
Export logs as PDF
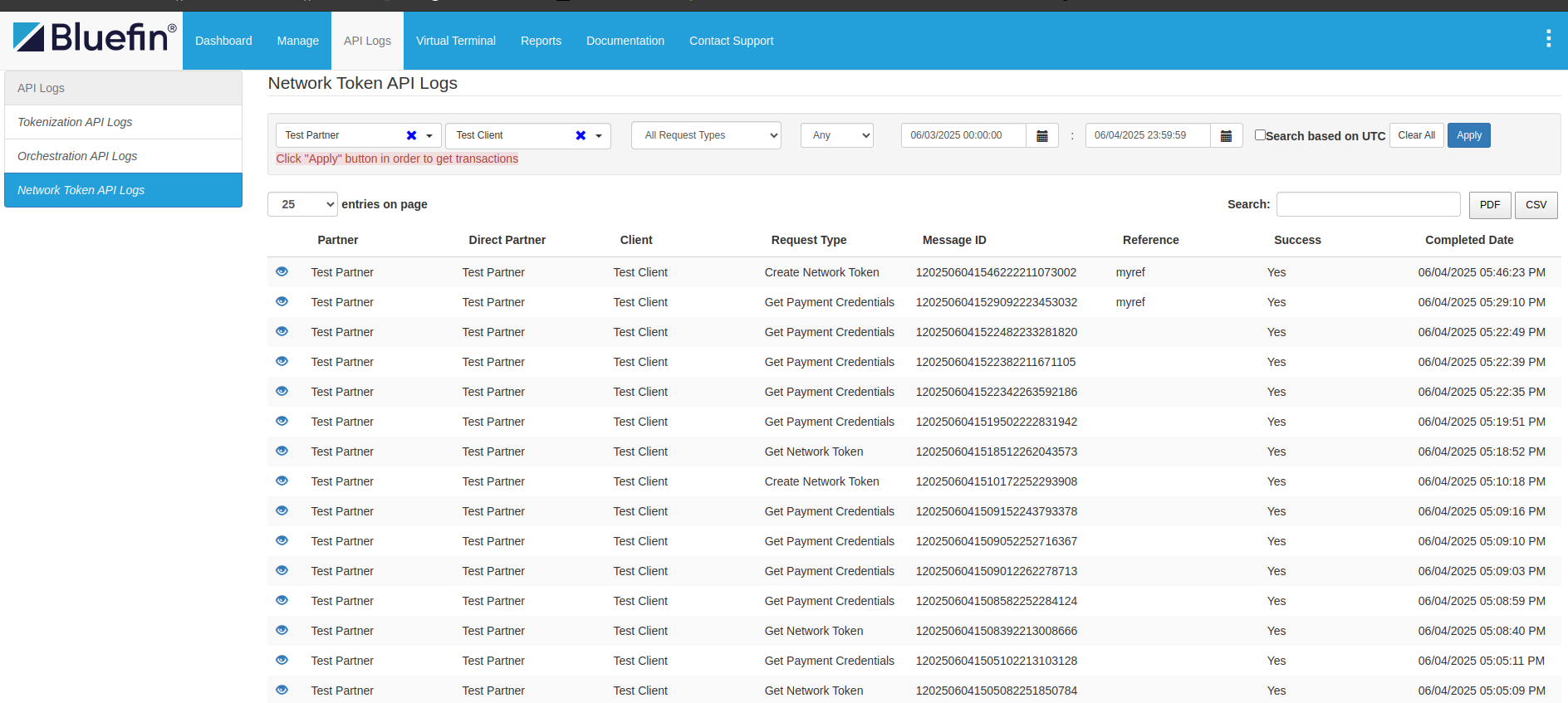pos(1490,205)
